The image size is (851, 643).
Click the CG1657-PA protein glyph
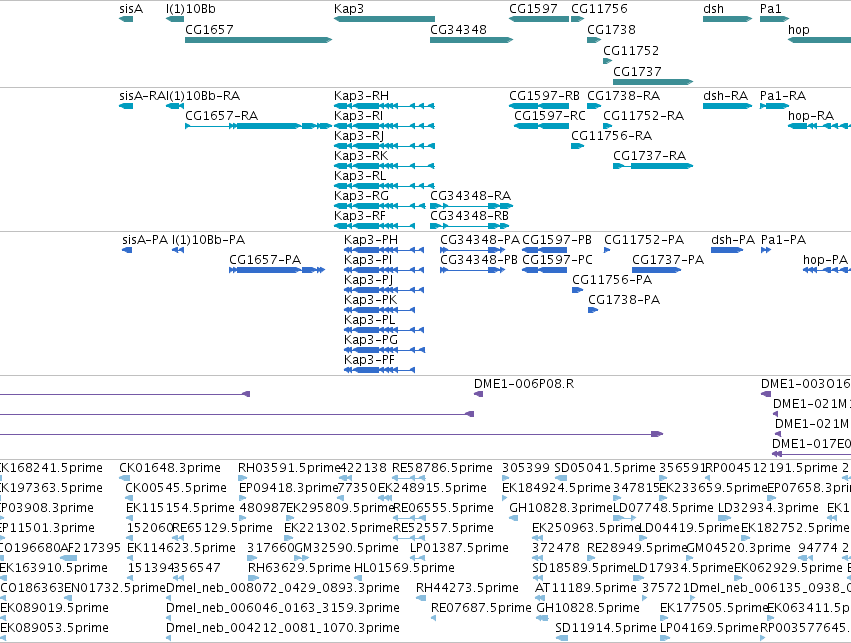[277, 270]
